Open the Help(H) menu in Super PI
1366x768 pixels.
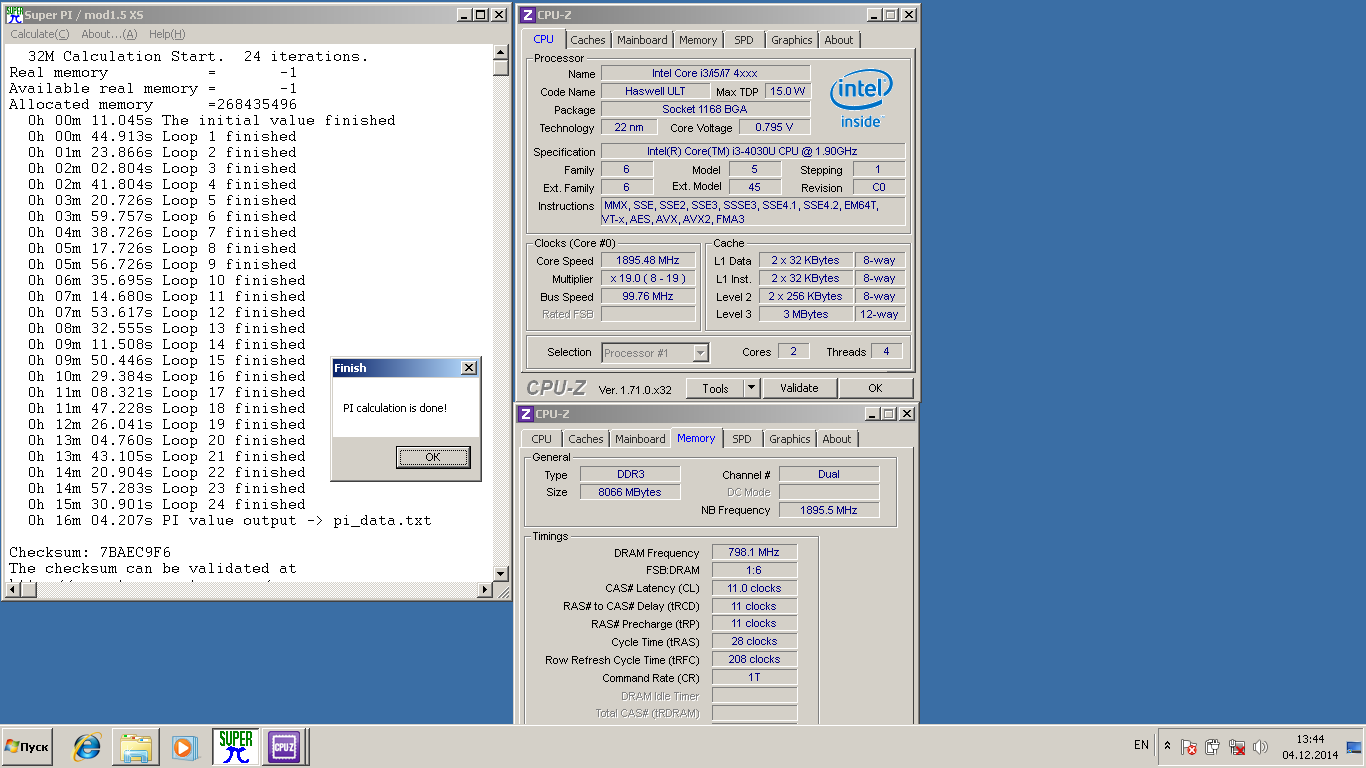click(167, 34)
